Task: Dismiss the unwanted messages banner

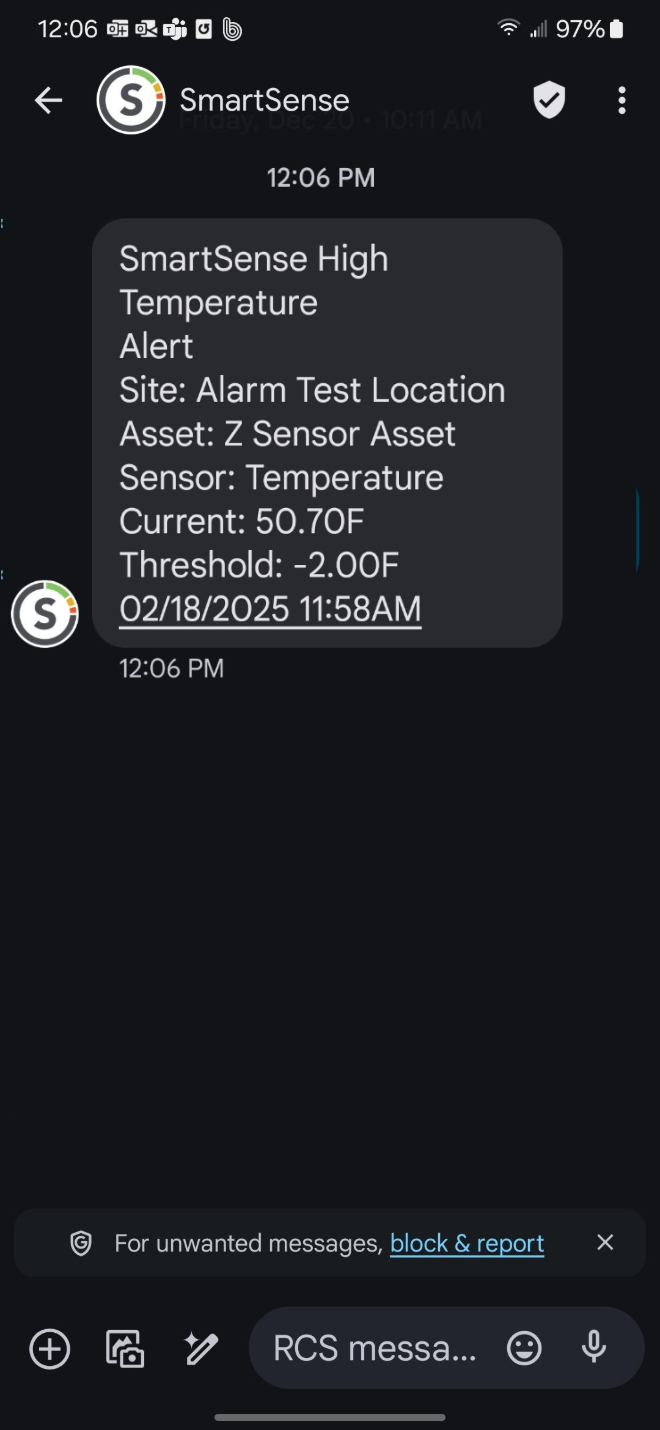Action: (x=605, y=1242)
